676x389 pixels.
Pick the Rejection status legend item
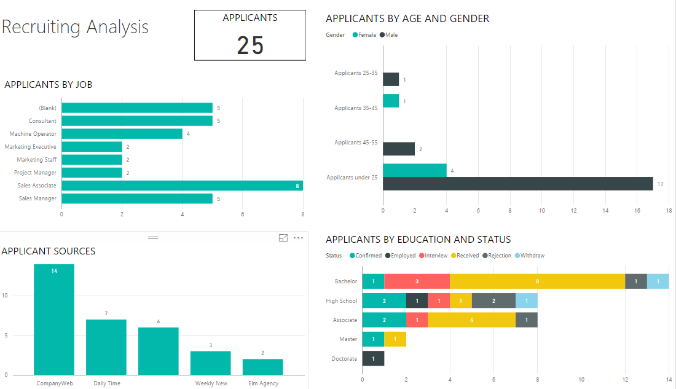[497, 256]
